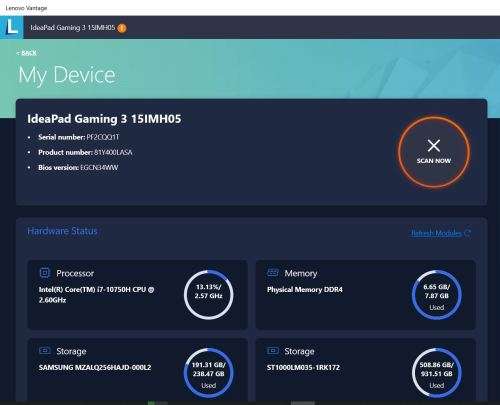Click the SAMSUNG MZALQ256HAJD-000L2 drive name

(x=95, y=367)
